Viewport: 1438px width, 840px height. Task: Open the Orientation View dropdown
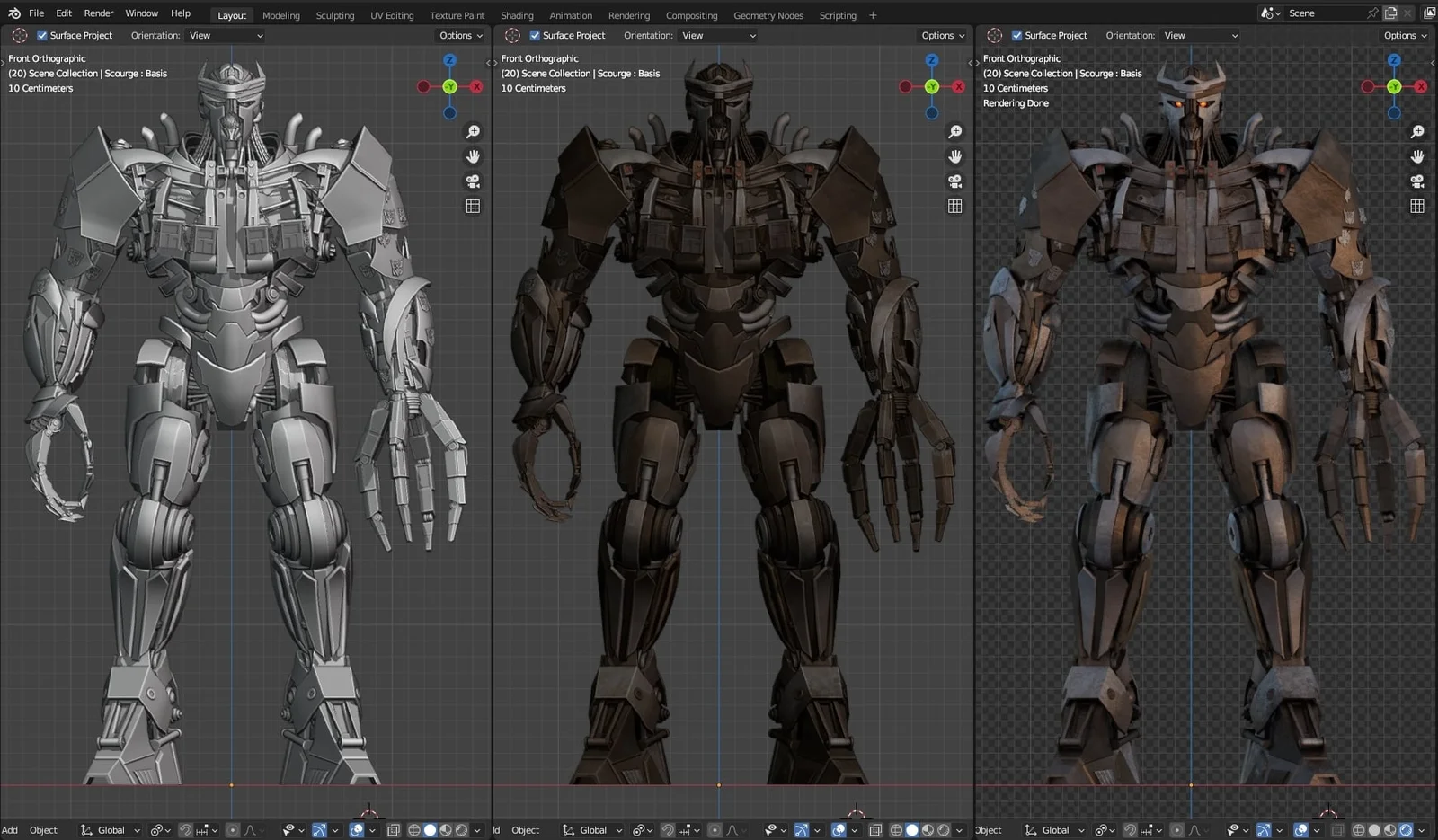pos(223,35)
